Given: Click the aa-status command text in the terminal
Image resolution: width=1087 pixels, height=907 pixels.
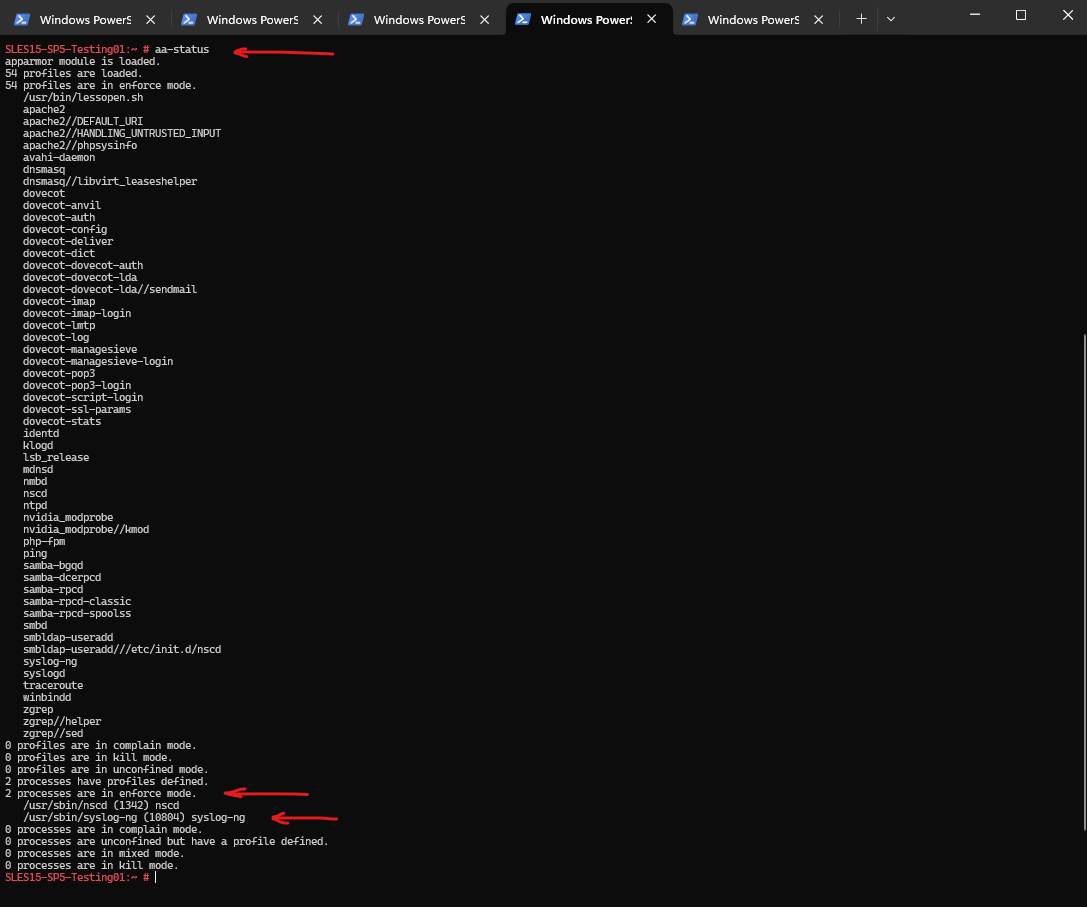Looking at the screenshot, I should (x=182, y=49).
